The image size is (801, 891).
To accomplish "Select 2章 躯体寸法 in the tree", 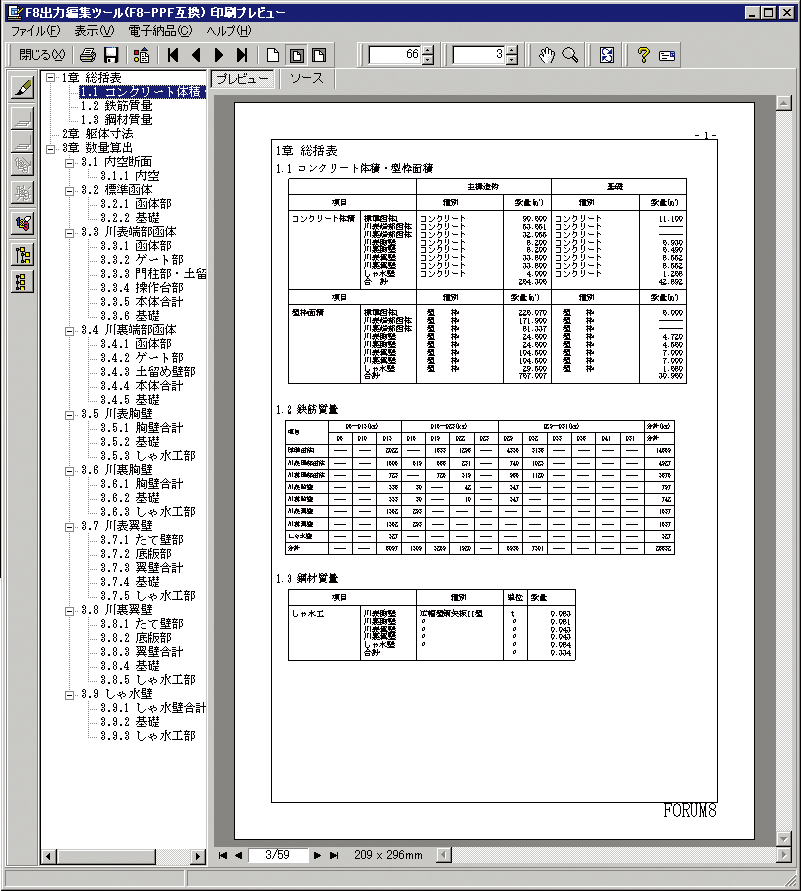I will (x=98, y=134).
